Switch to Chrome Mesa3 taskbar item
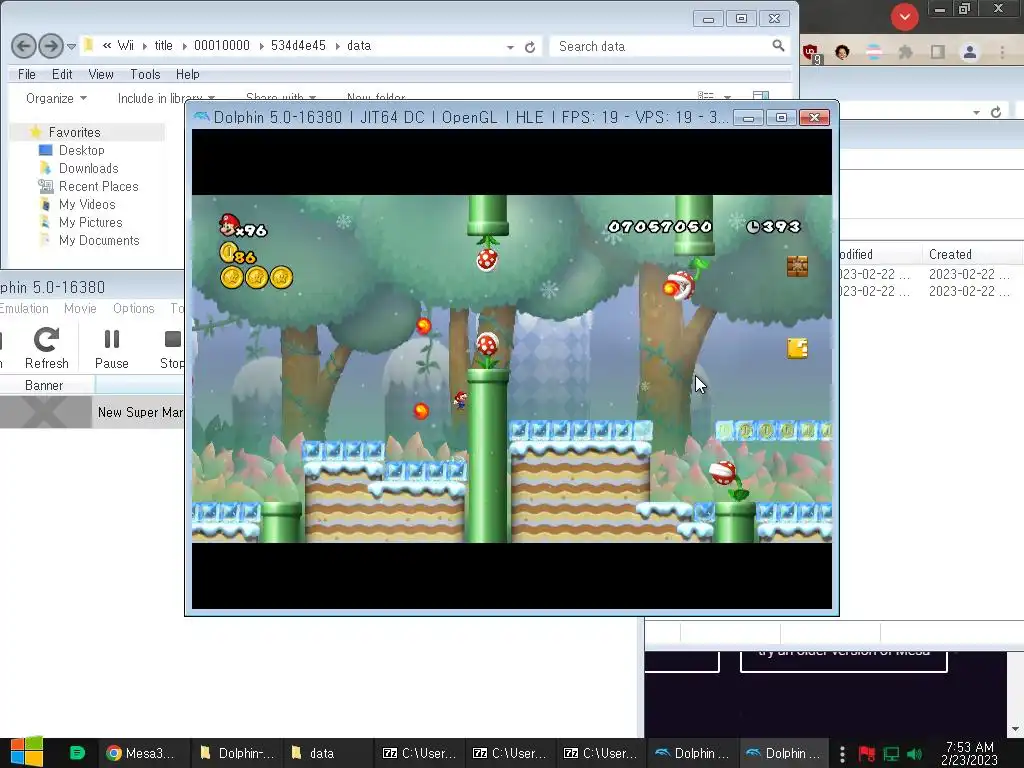 pyautogui.click(x=142, y=753)
